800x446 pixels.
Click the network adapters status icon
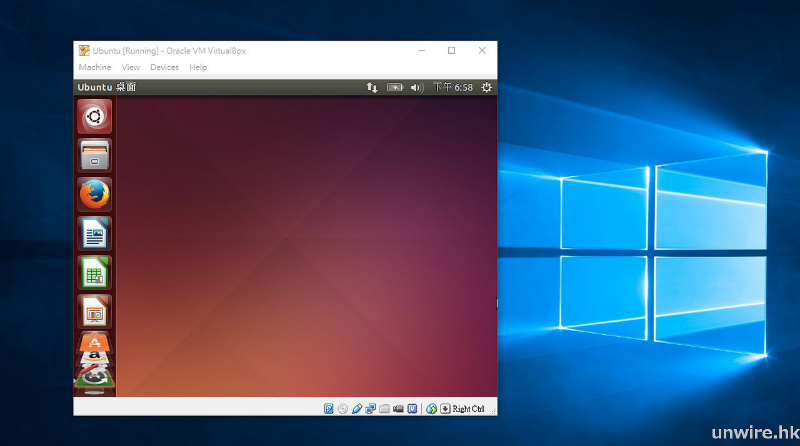pos(370,409)
